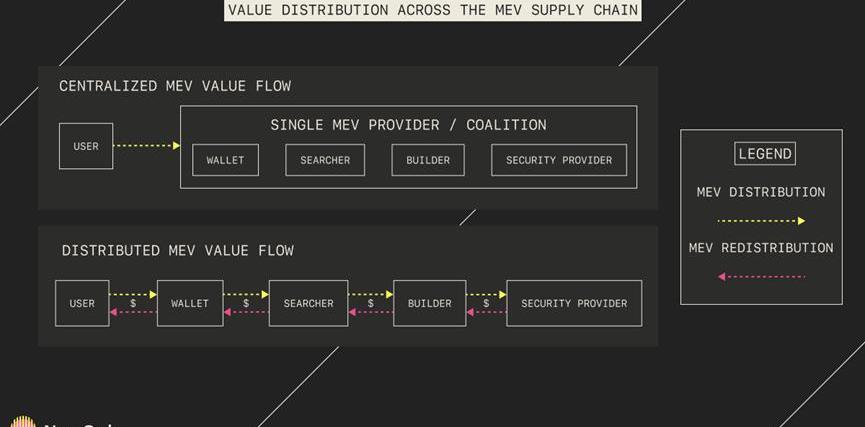Select the BUILDER box in distributed flow
This screenshot has width=865, height=427.
click(430, 303)
